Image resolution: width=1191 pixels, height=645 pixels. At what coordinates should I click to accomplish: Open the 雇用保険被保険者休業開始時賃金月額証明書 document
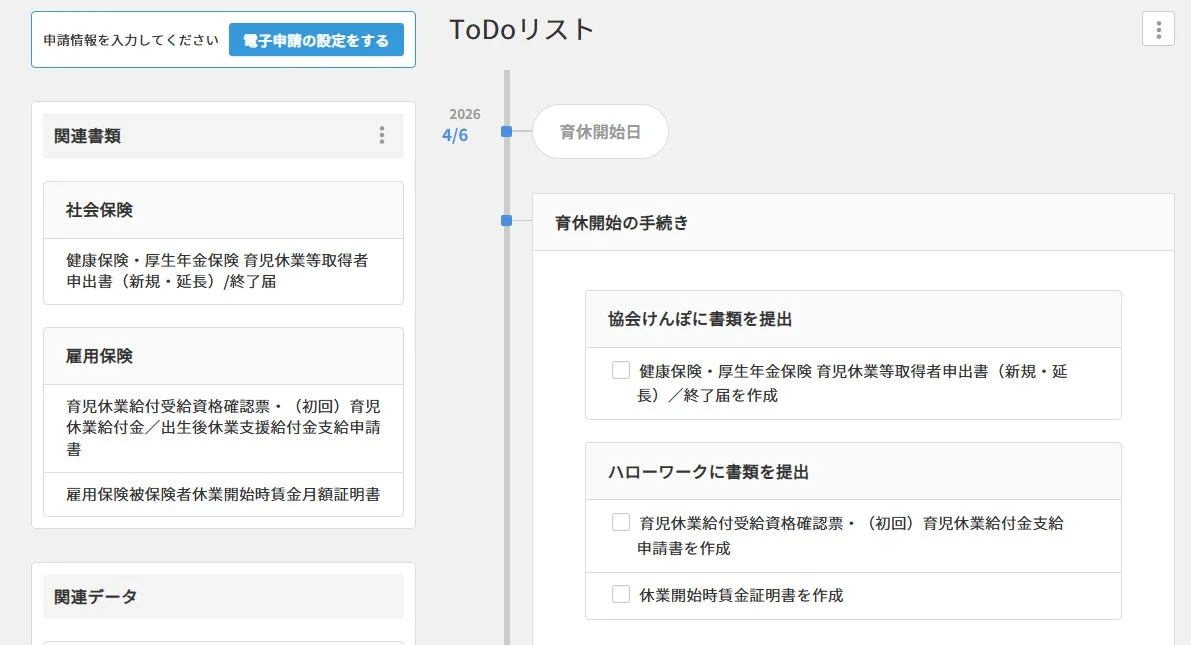(x=222, y=494)
